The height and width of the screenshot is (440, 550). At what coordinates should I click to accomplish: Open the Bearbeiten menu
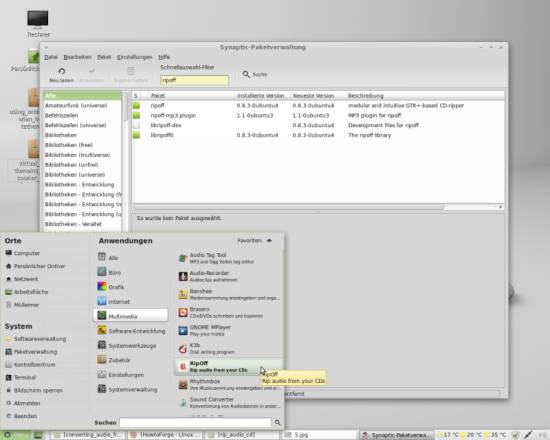[77, 57]
